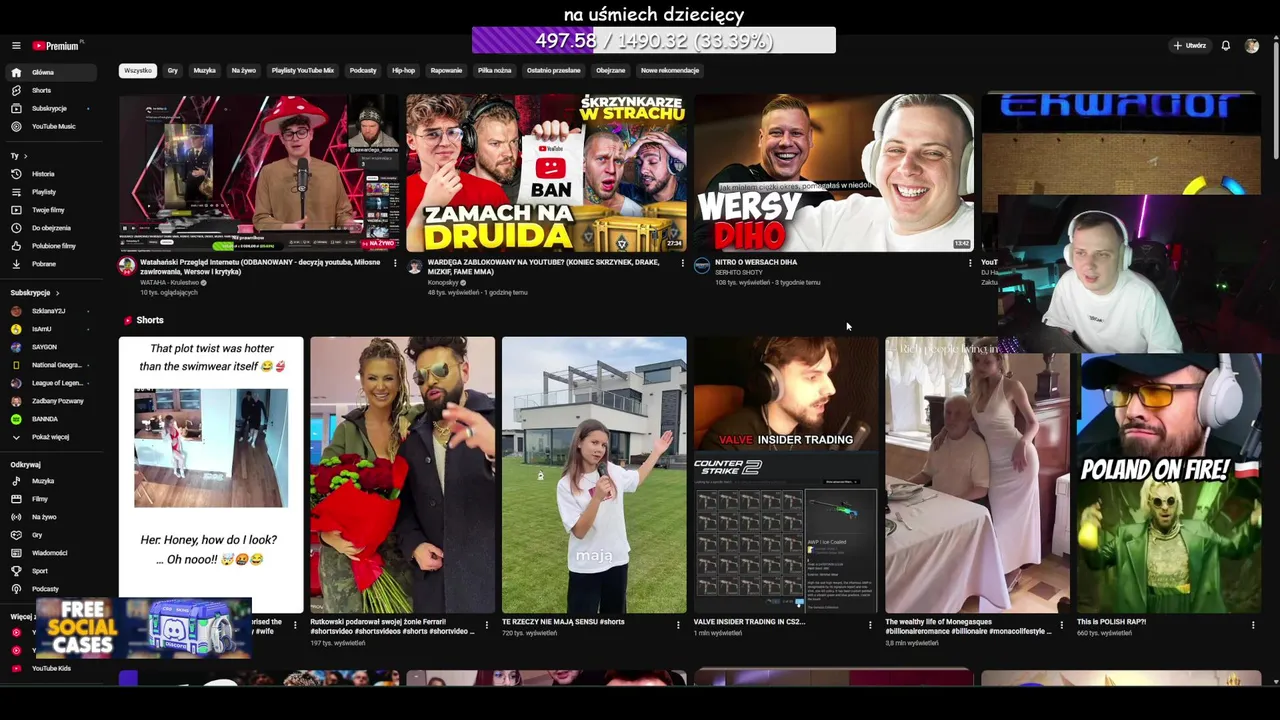Viewport: 1280px width, 720px height.
Task: Open Wiadomości in the Odkrywaj section
Action: point(50,553)
